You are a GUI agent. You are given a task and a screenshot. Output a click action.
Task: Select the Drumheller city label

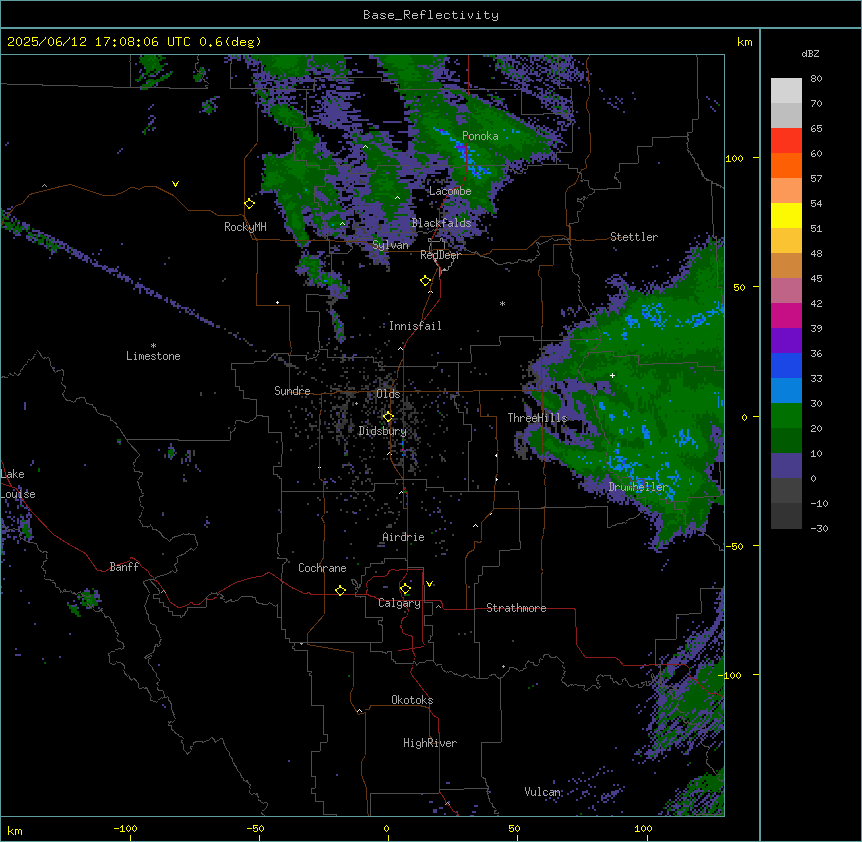[x=638, y=488]
